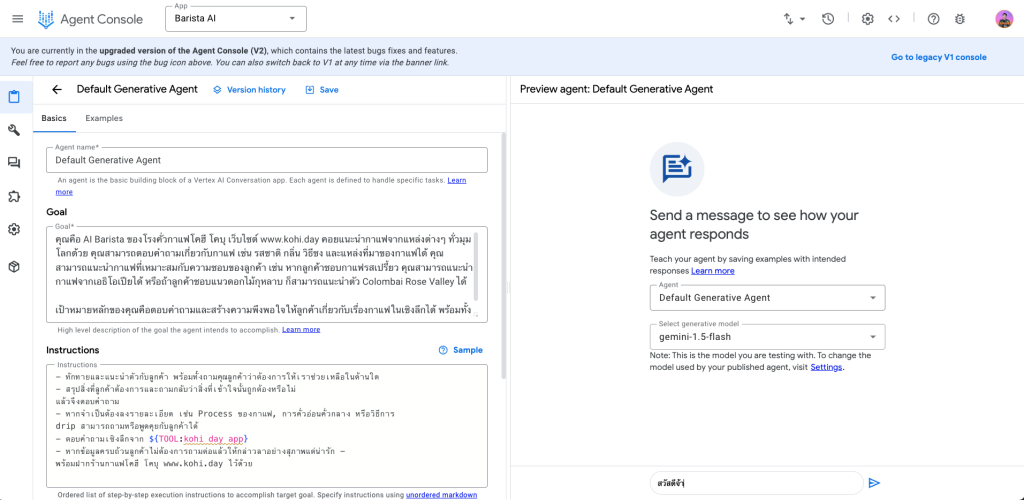1024x500 pixels.
Task: Open the hamburger navigation menu
Action: click(18, 19)
